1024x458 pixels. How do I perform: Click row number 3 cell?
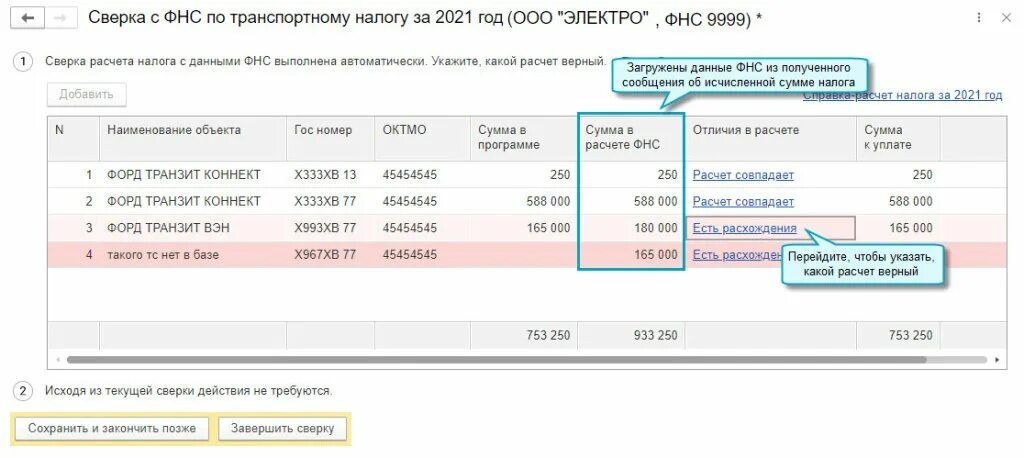tap(73, 229)
